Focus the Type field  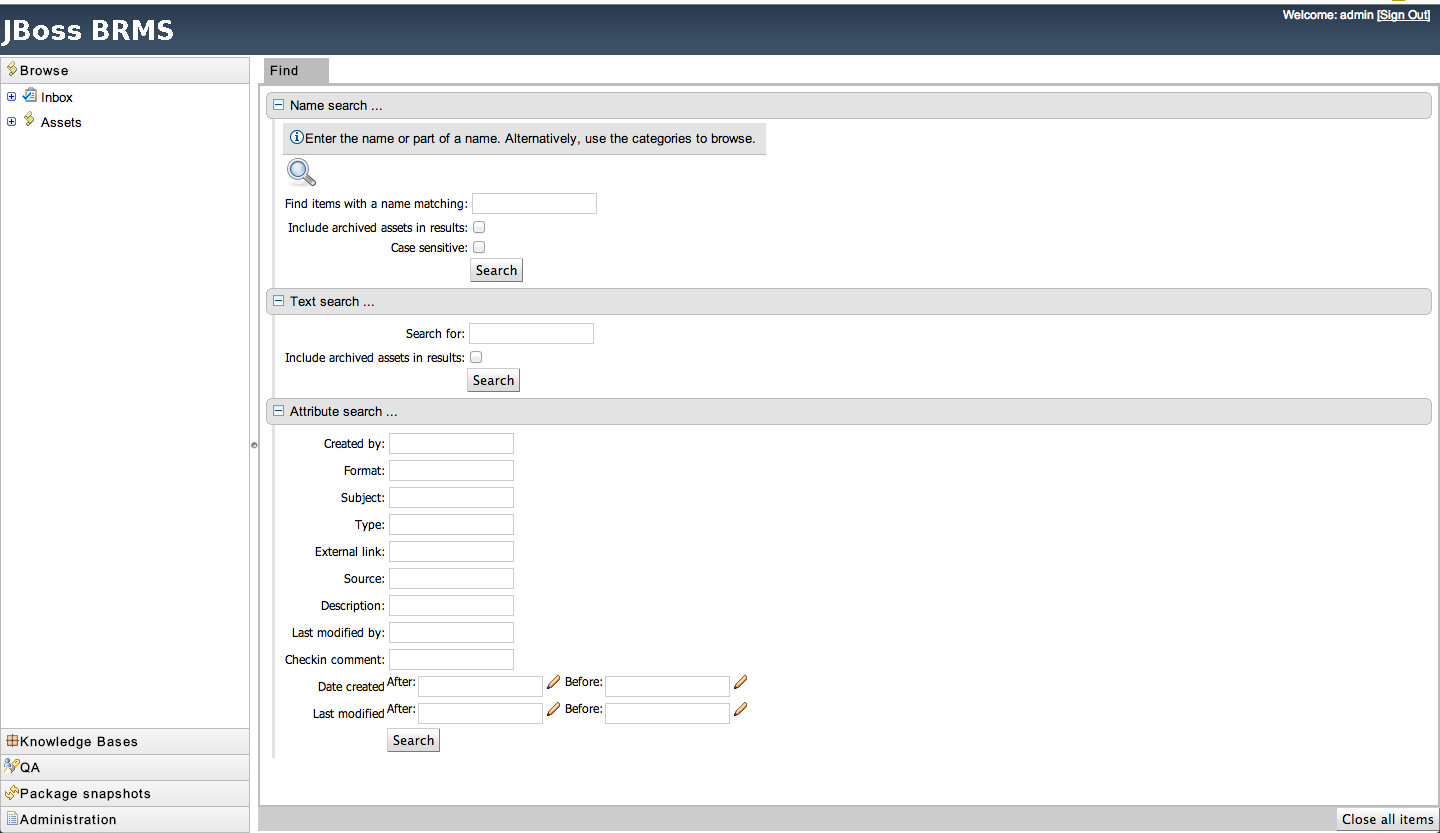(x=451, y=525)
